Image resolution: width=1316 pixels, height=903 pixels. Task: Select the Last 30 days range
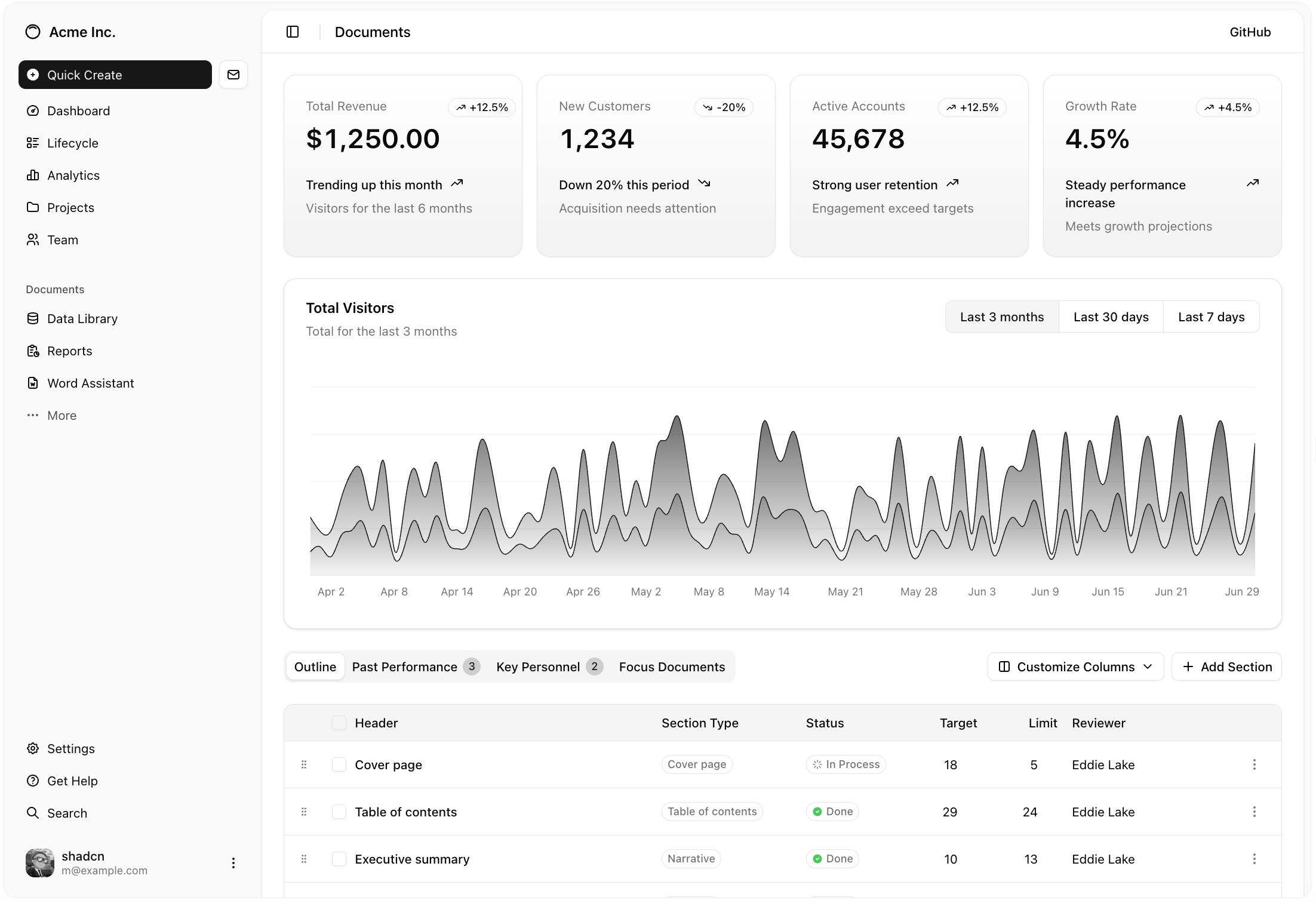tap(1111, 317)
